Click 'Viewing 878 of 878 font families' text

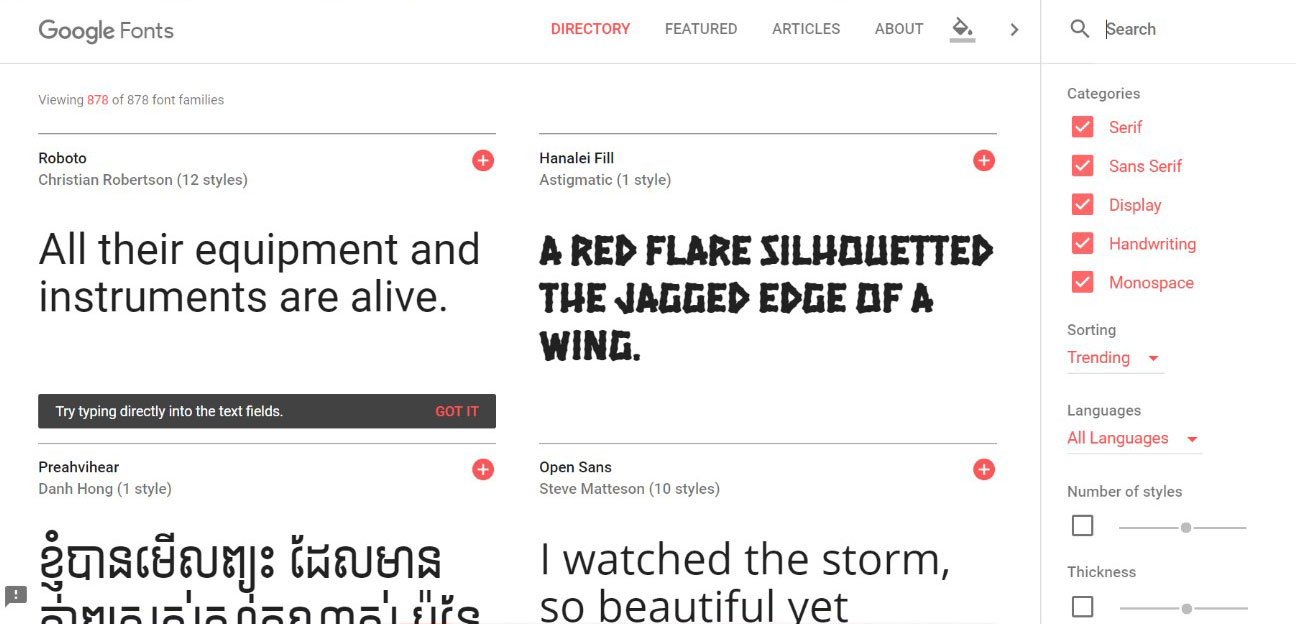pos(131,100)
